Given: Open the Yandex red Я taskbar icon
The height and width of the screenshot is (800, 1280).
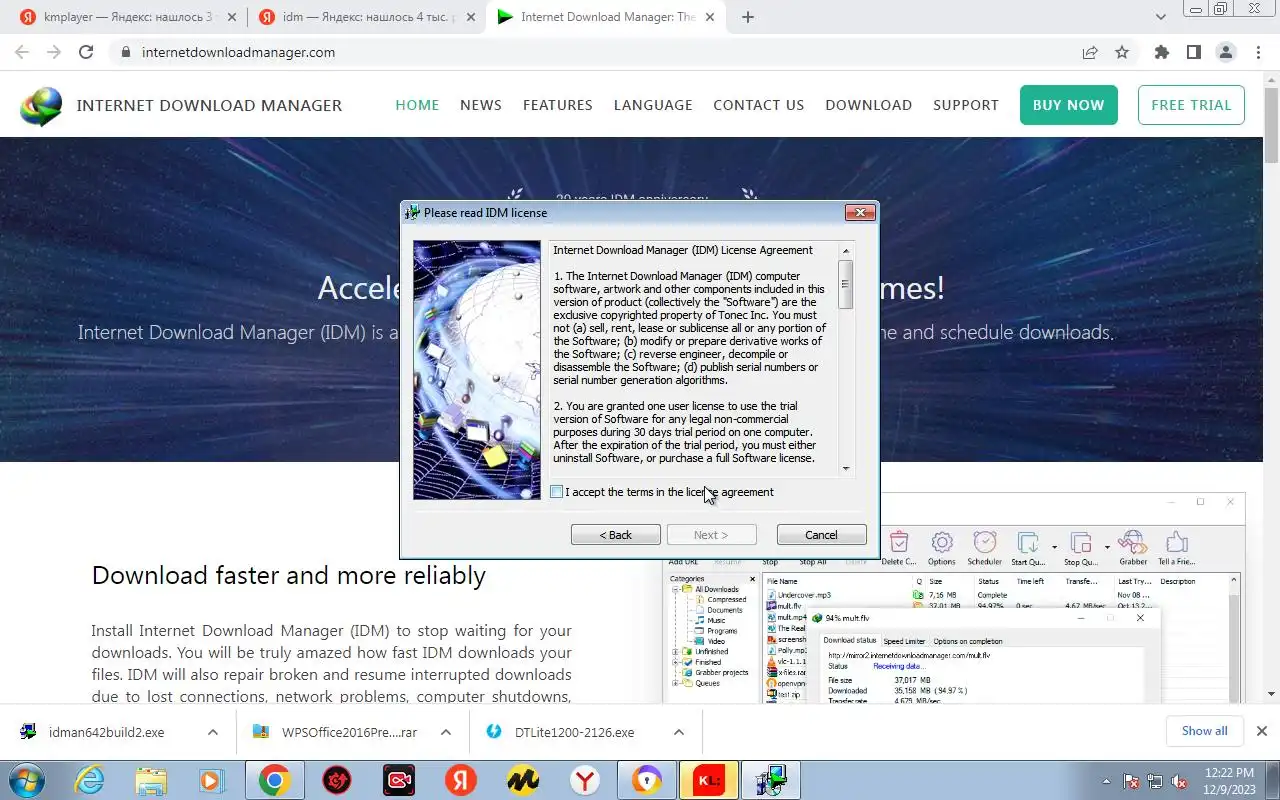Looking at the screenshot, I should [460, 781].
